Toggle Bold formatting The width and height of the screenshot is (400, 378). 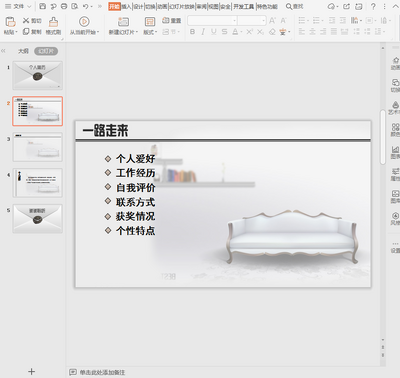tap(193, 32)
